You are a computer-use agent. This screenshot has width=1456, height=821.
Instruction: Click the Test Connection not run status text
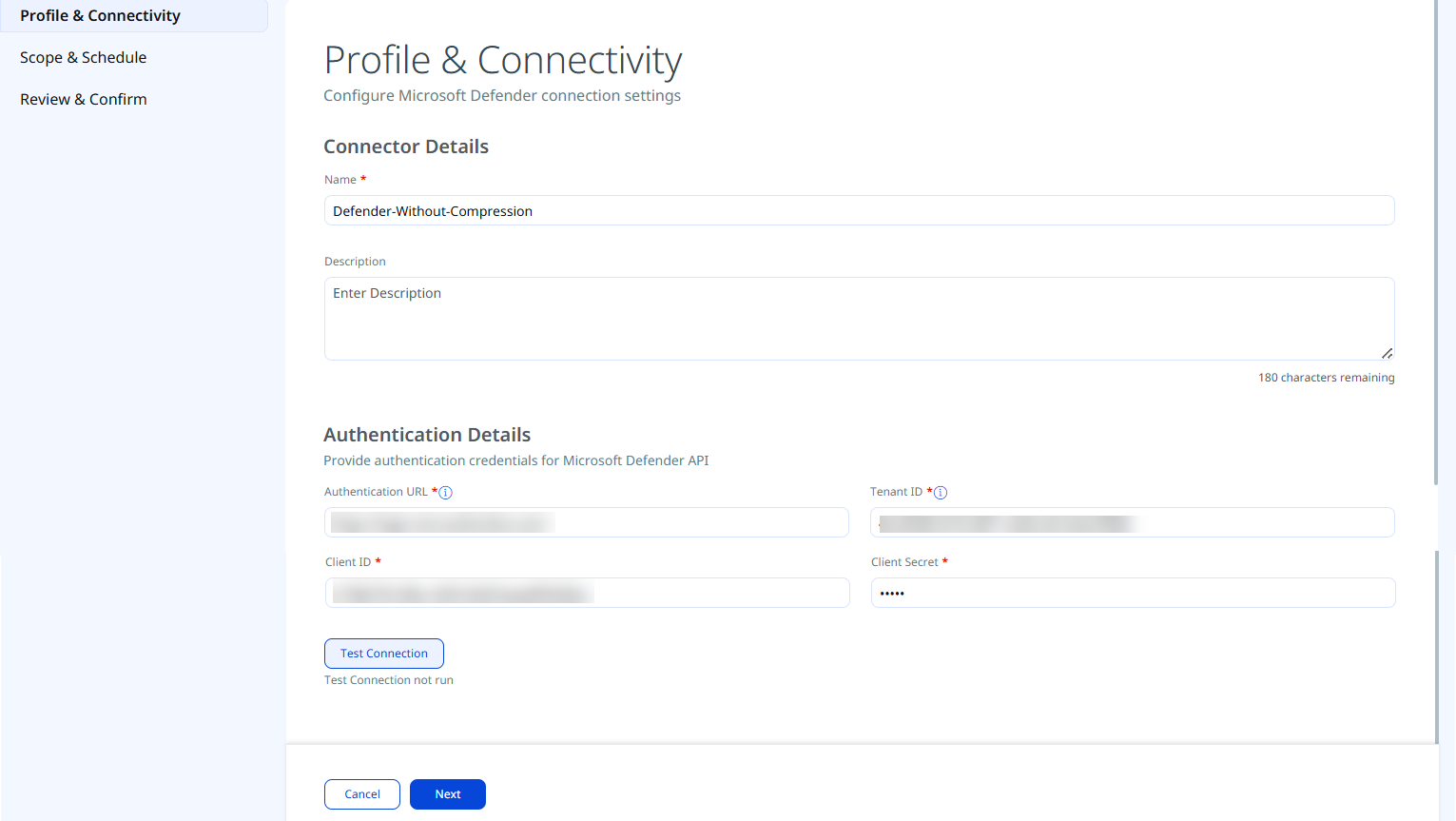click(389, 680)
